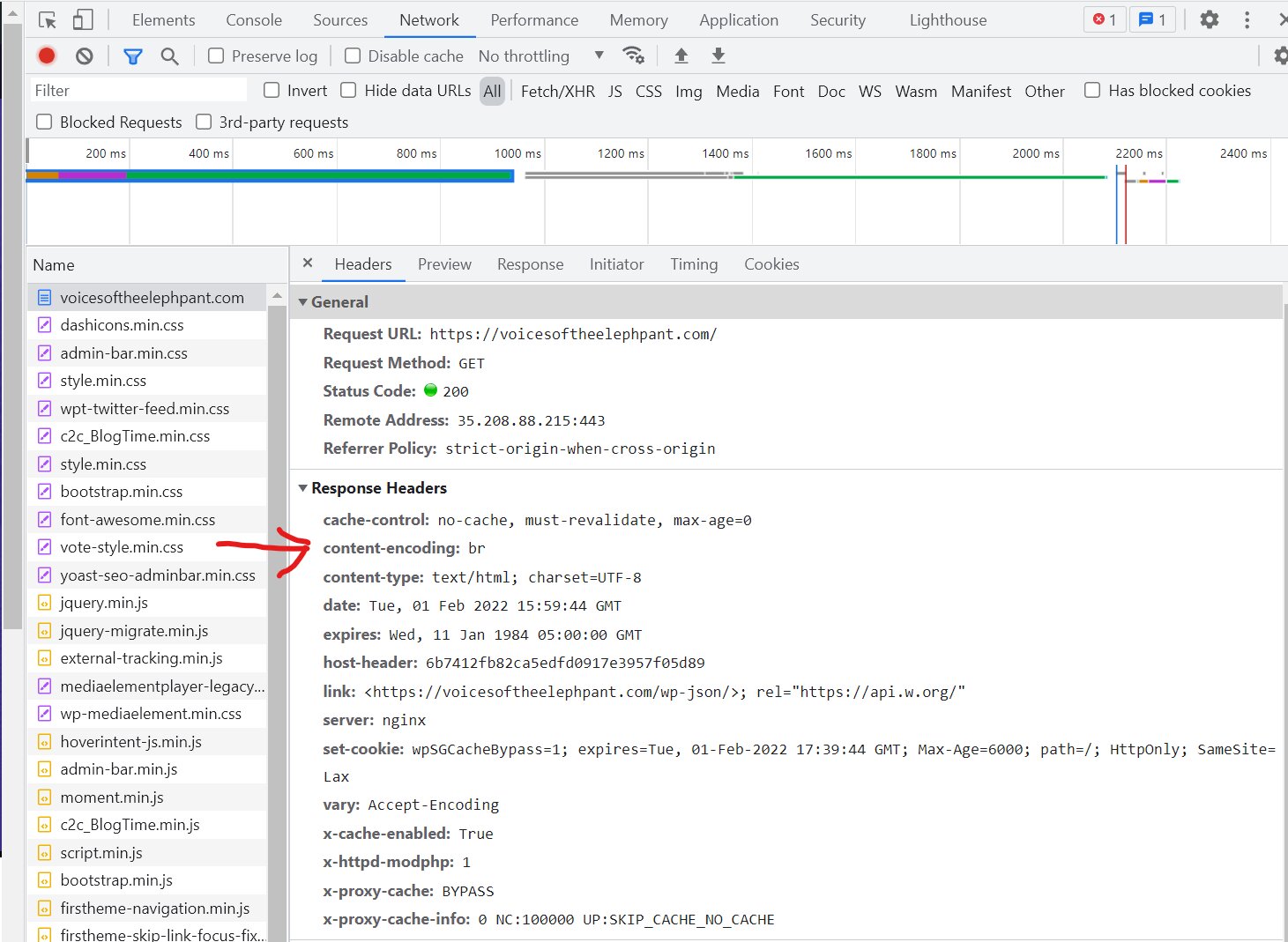Viewport: 1288px width, 942px height.
Task: Switch to the Timing tab
Action: click(694, 264)
